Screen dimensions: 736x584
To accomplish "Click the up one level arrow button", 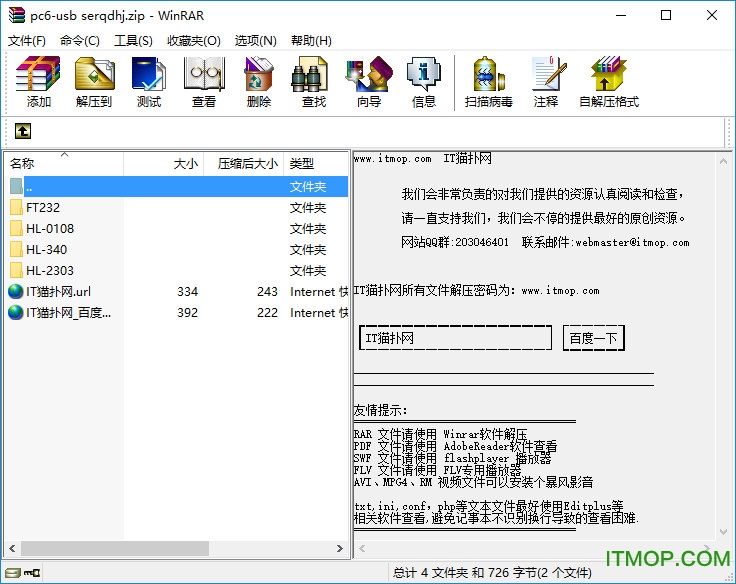I will click(x=22, y=131).
